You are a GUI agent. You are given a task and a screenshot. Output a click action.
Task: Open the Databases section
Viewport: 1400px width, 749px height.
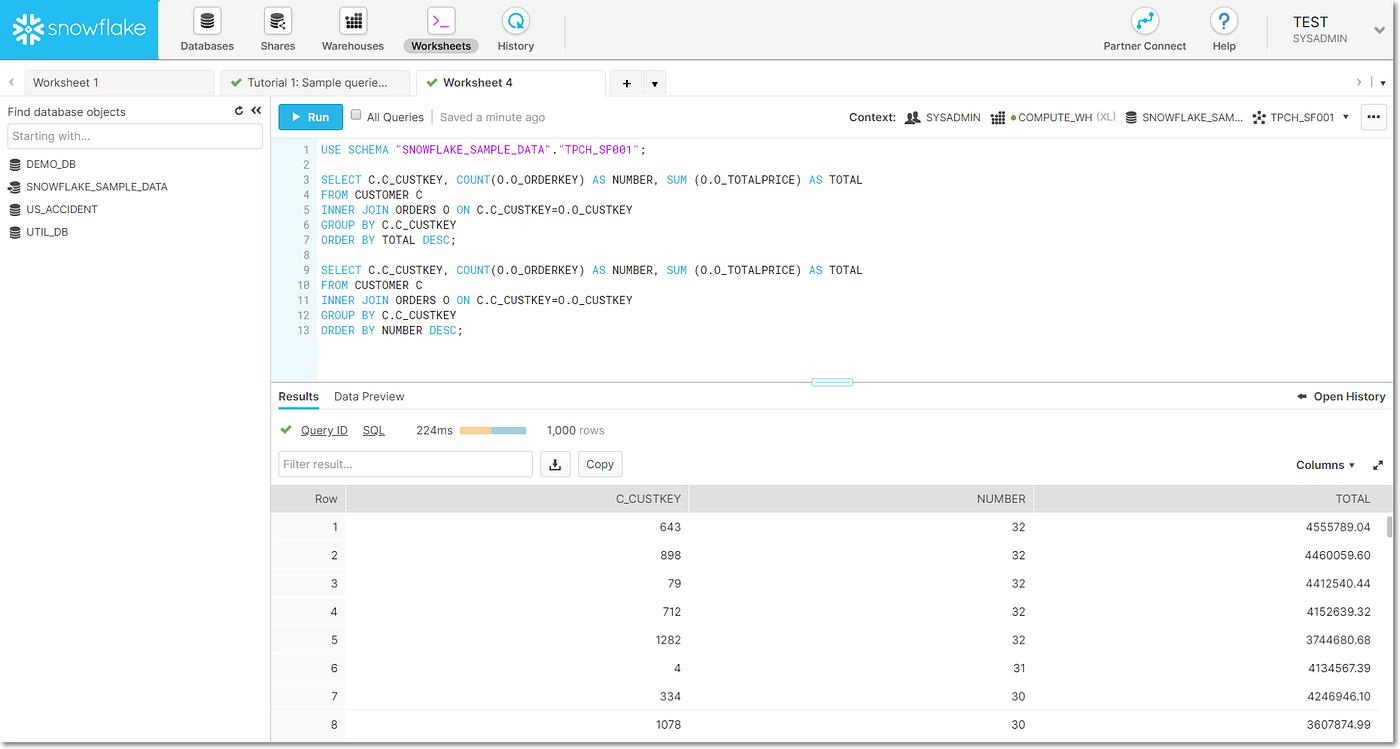[x=206, y=29]
